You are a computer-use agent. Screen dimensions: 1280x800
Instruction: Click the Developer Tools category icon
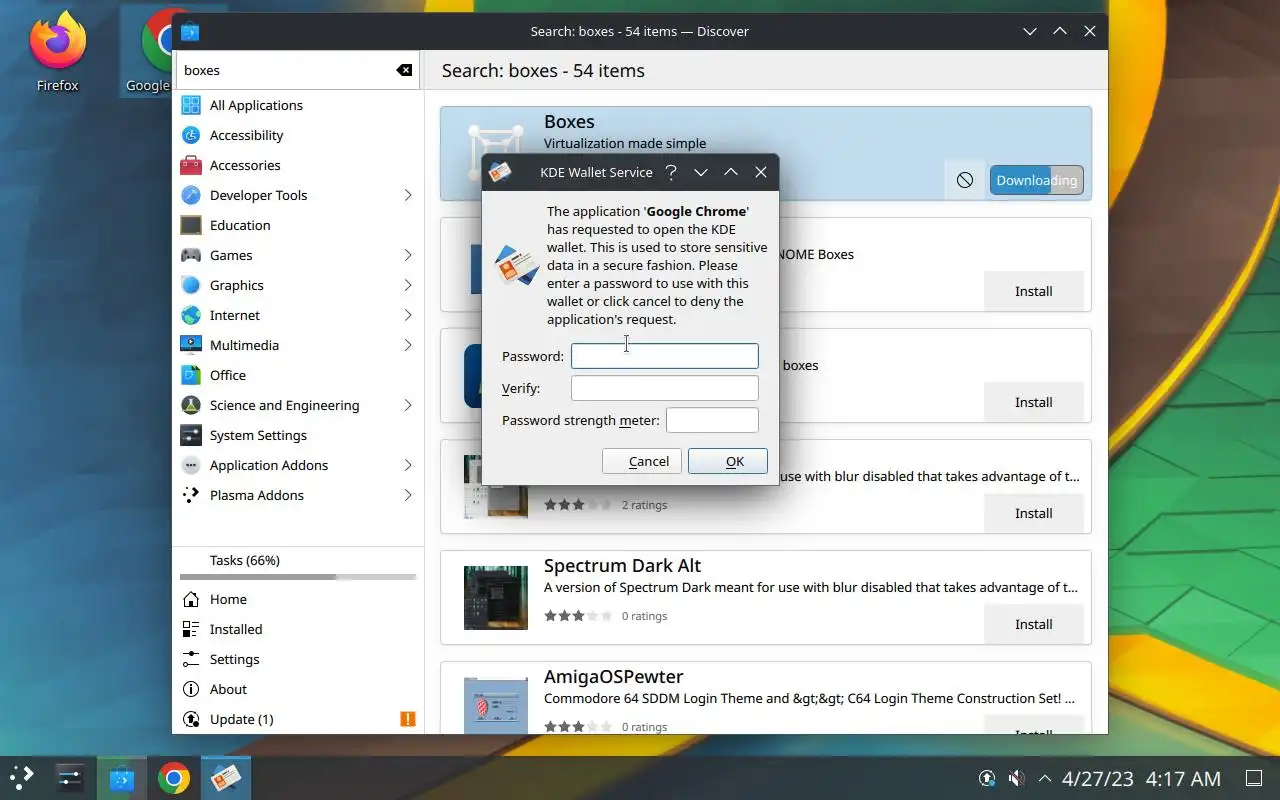(x=191, y=195)
